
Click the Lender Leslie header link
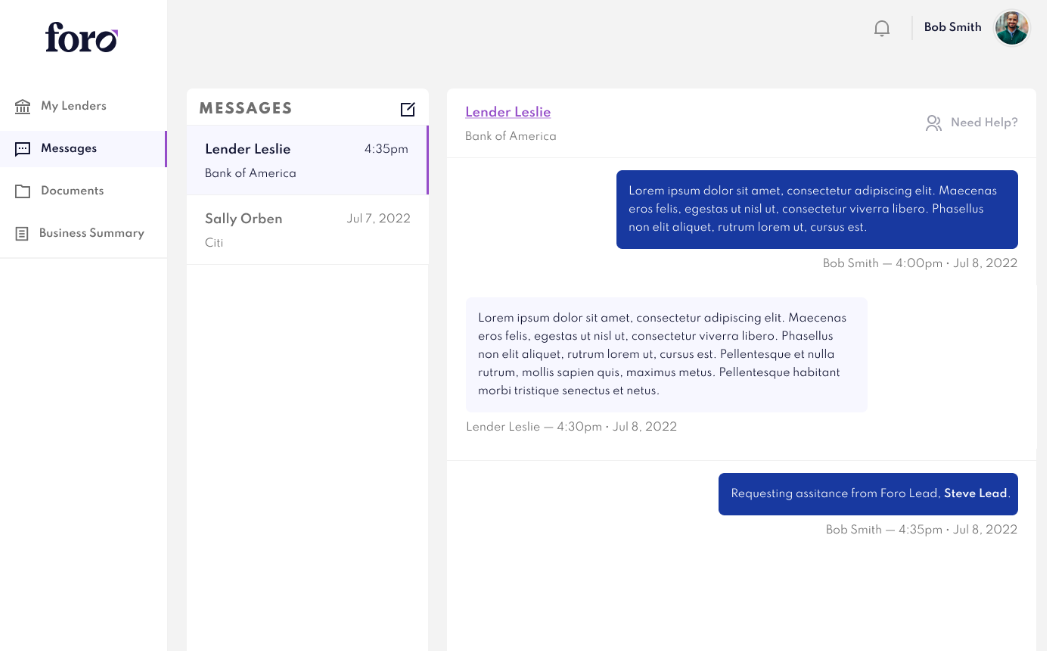pos(508,112)
